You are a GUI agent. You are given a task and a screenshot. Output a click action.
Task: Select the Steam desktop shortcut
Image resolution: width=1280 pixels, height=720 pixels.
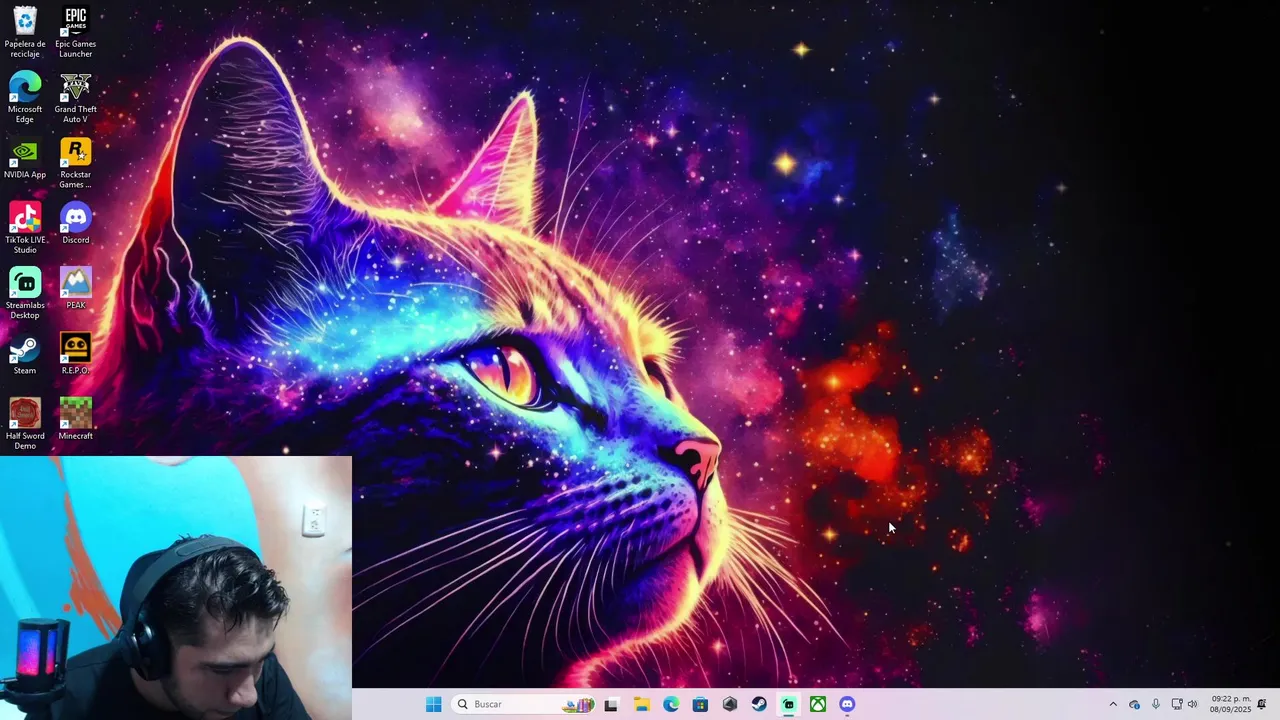pyautogui.click(x=25, y=355)
